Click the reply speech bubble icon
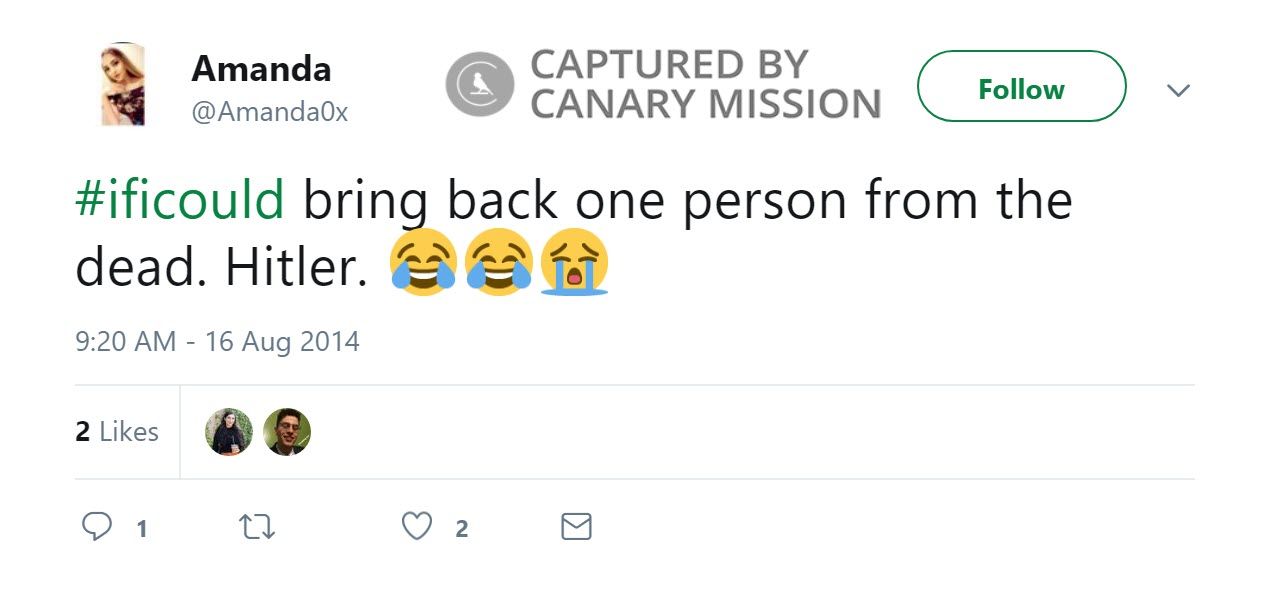This screenshot has height=600, width=1261. (96, 527)
